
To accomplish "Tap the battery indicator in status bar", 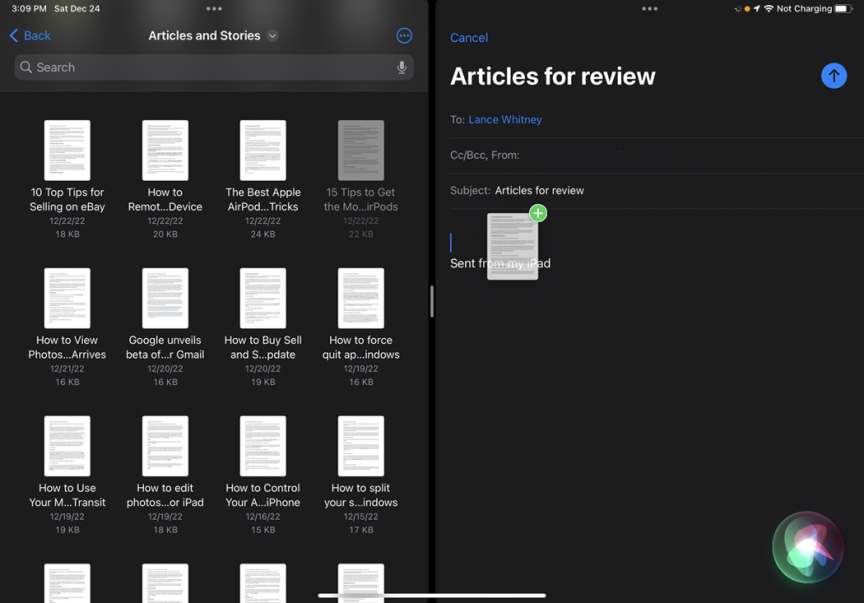I will [x=844, y=9].
